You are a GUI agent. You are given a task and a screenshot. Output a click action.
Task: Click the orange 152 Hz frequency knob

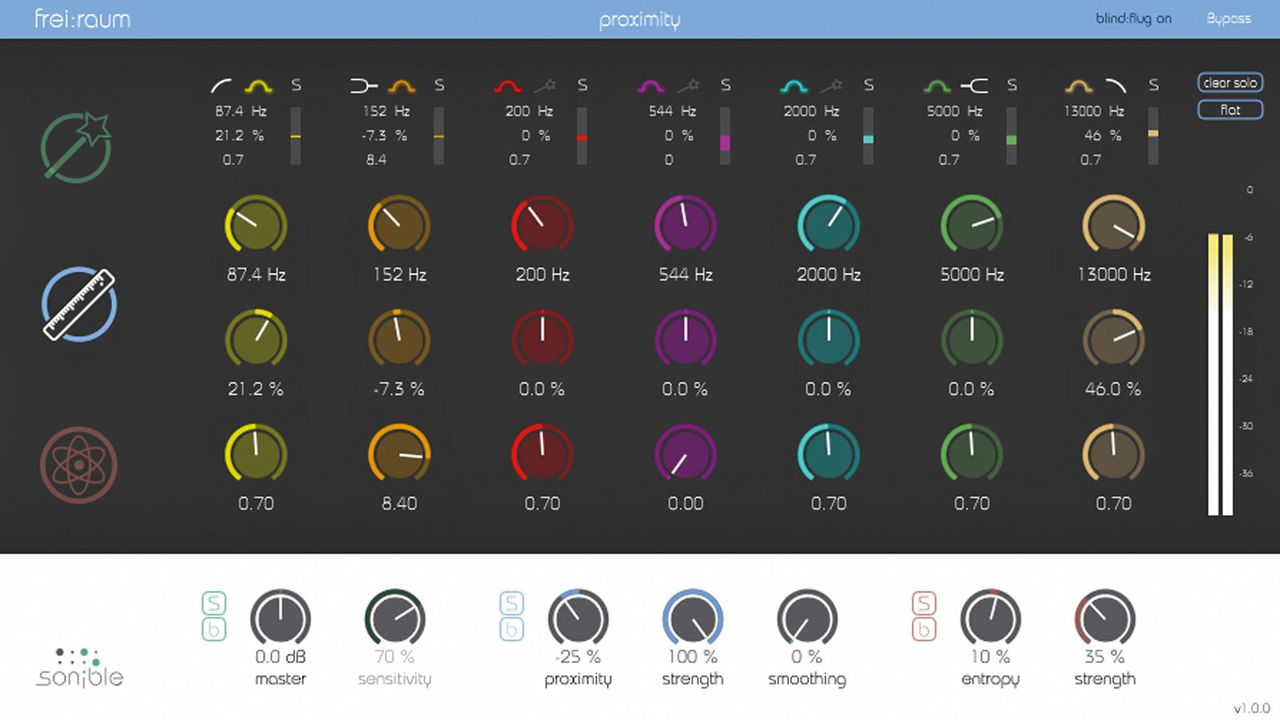click(399, 226)
